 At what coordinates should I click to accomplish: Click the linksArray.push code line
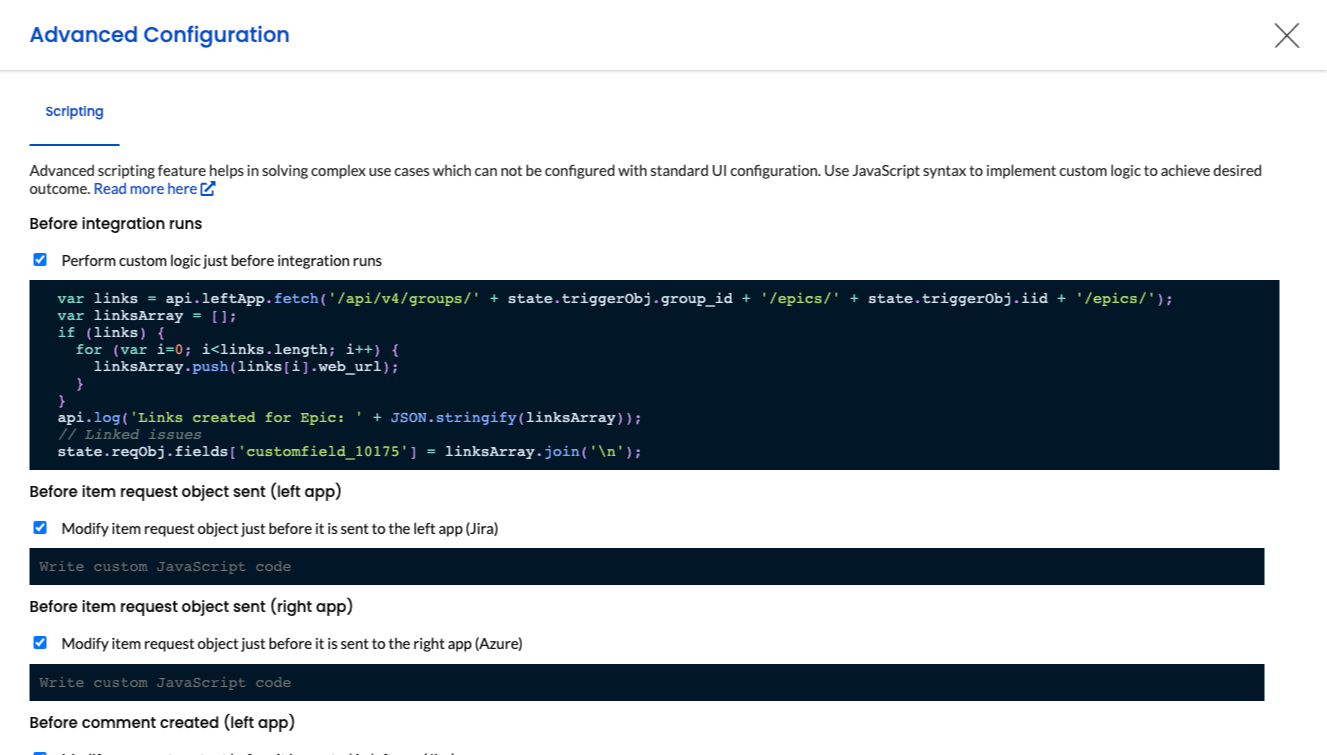[246, 367]
